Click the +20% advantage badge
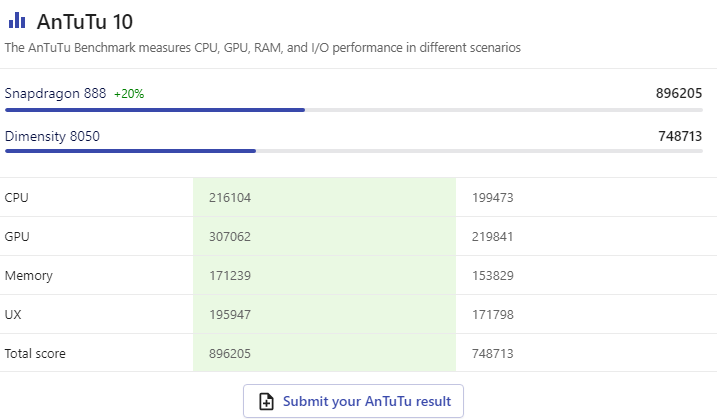Screen dimensions: 717x419 click(129, 94)
